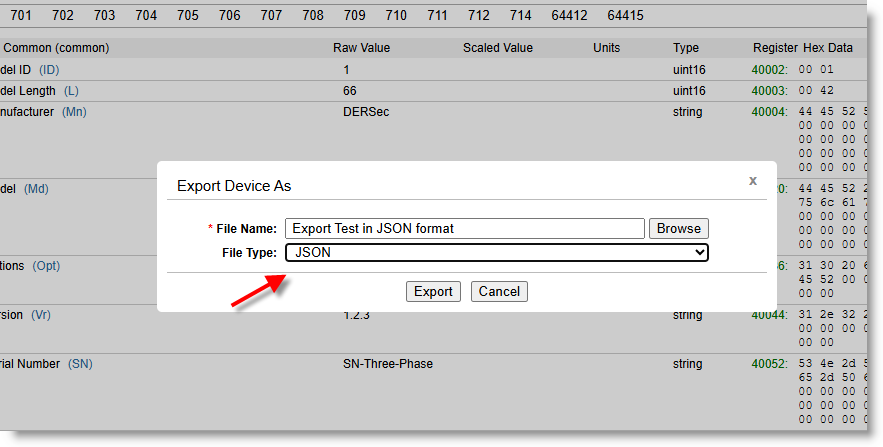Open the File Type dropdown
This screenshot has height=447, width=883.
(x=497, y=253)
